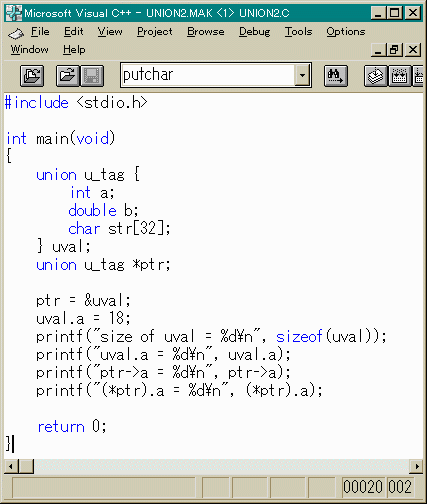Click the Build project toolbar icon
Viewport: 427px width, 504px height.
[399, 76]
